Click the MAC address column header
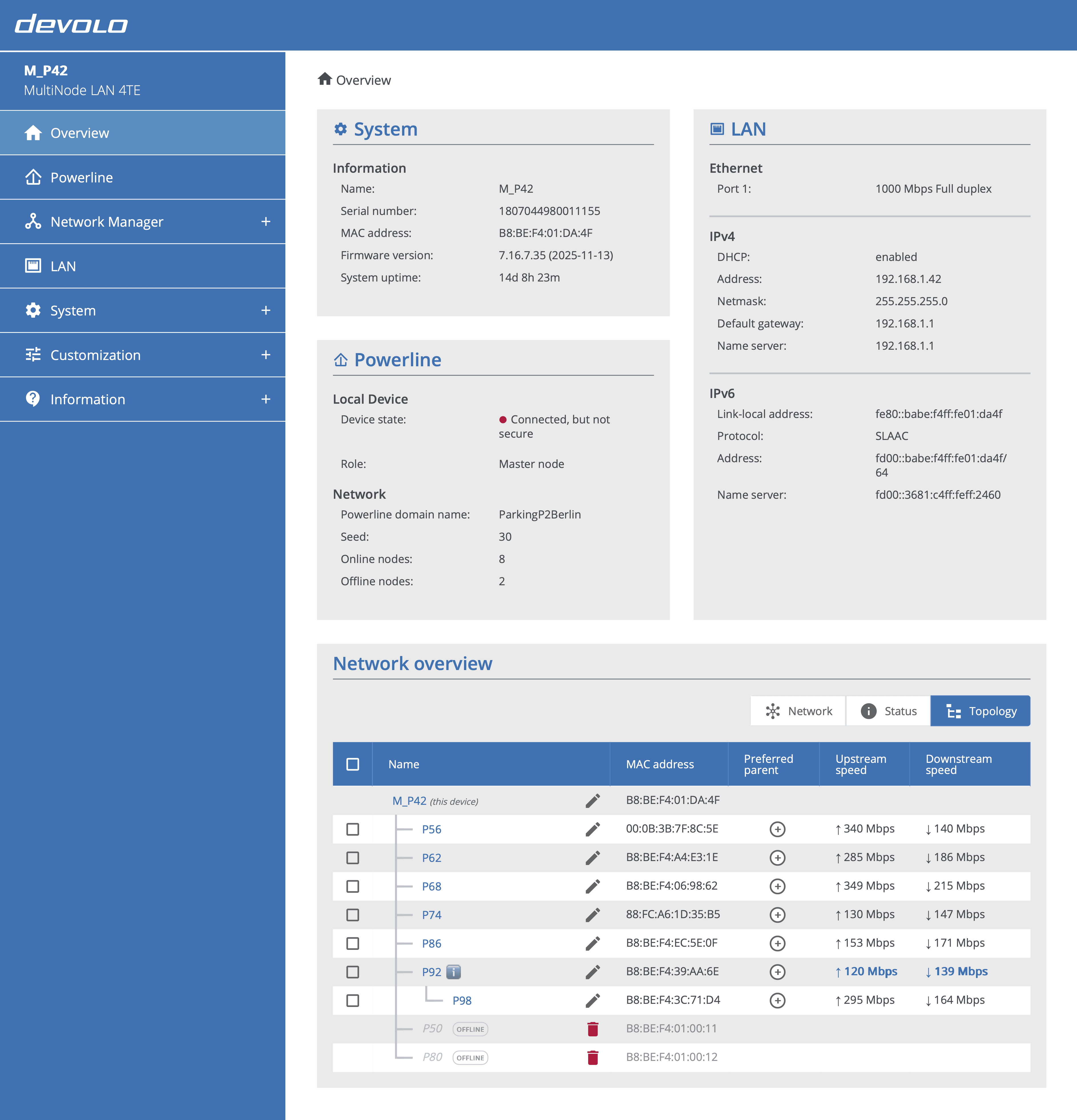The image size is (1077, 1120). coord(659,764)
